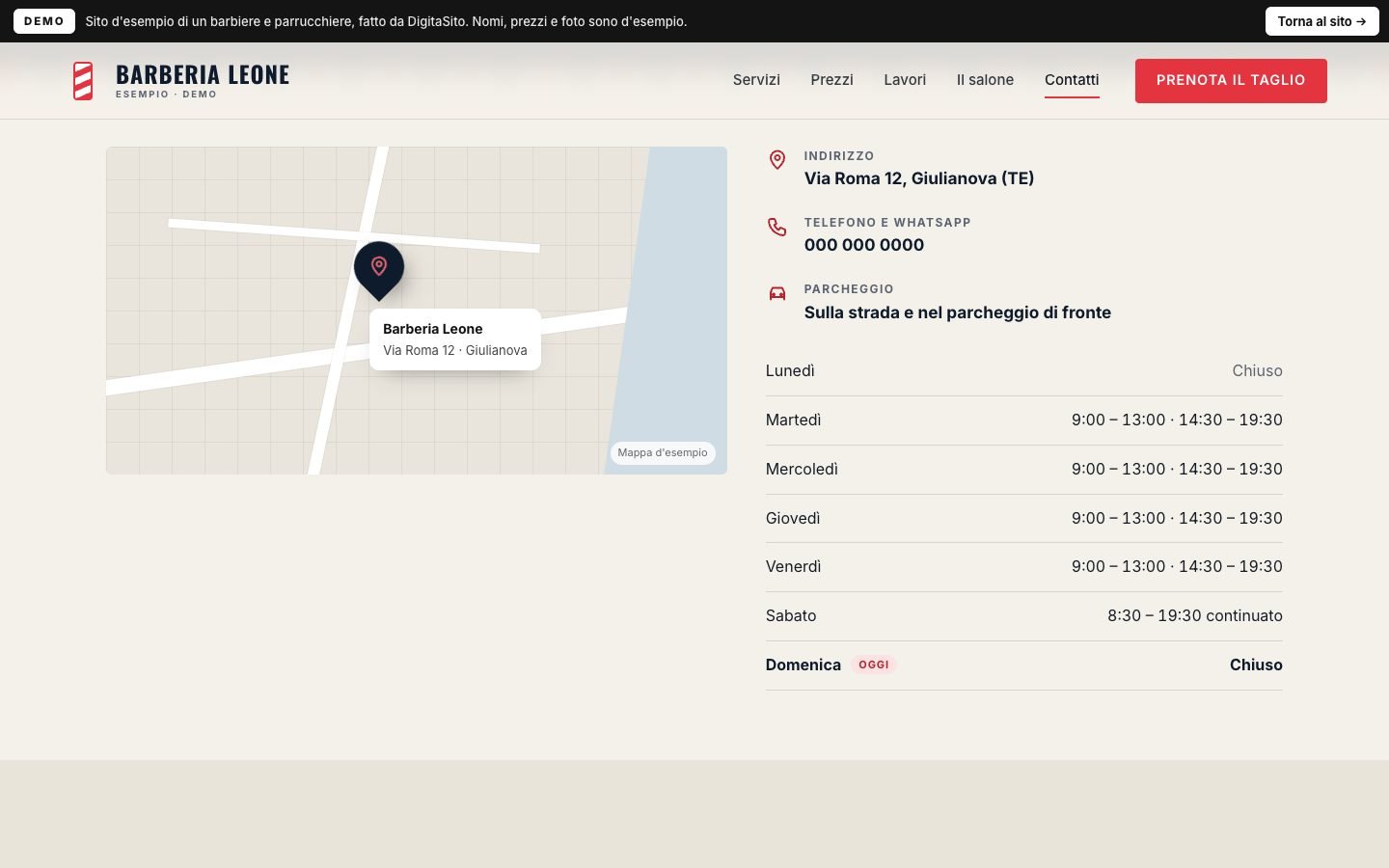Click the PARCHEGGIO heading label
This screenshot has height=868, width=1389.
pos(849,289)
